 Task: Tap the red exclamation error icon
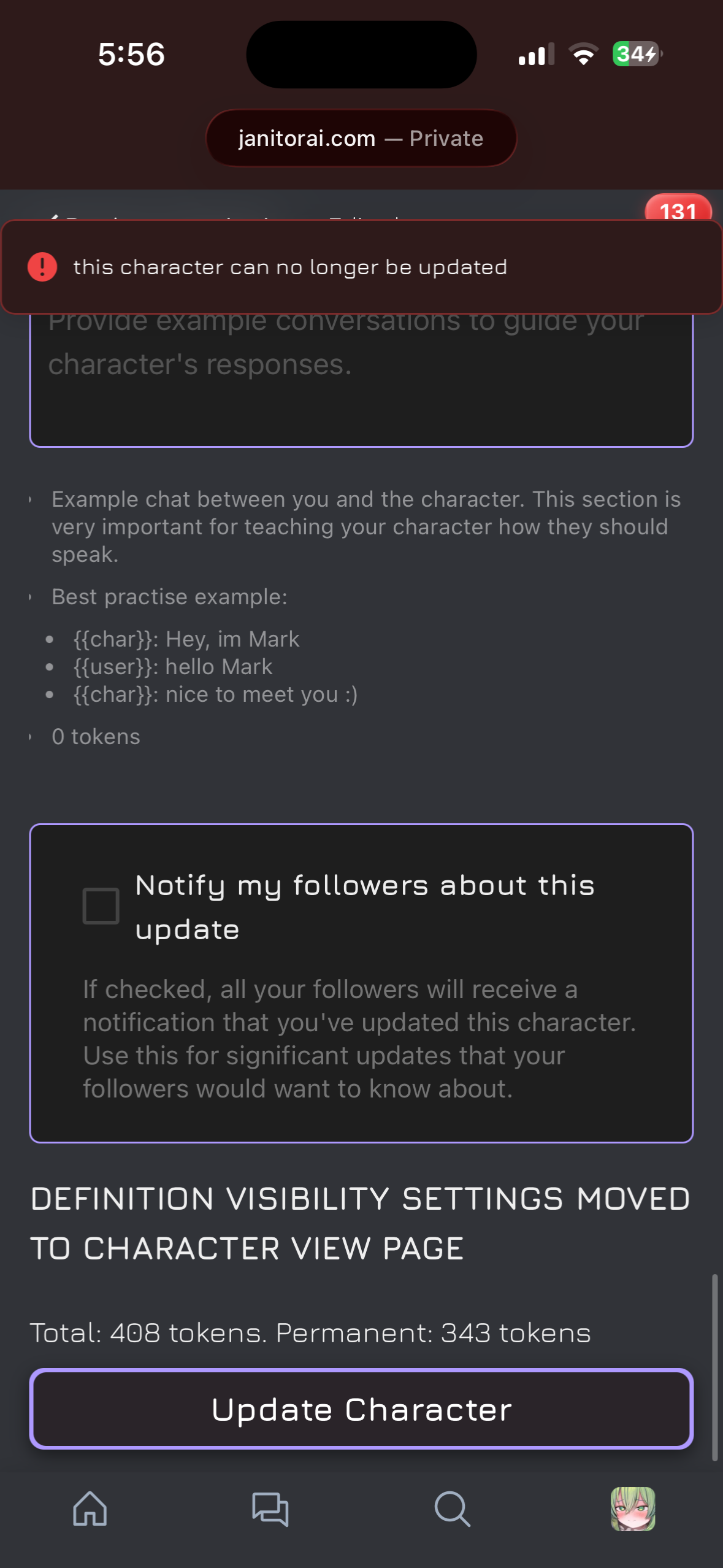tap(42, 267)
